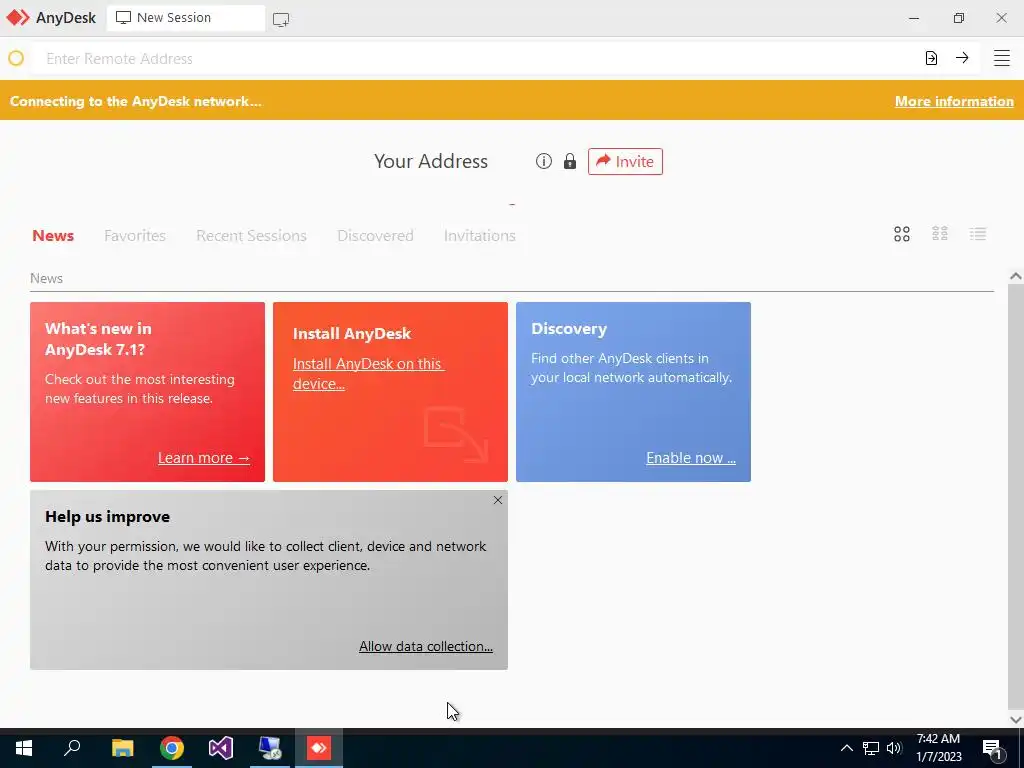This screenshot has height=768, width=1024.
Task: Open File Explorer from taskbar
Action: coord(122,748)
